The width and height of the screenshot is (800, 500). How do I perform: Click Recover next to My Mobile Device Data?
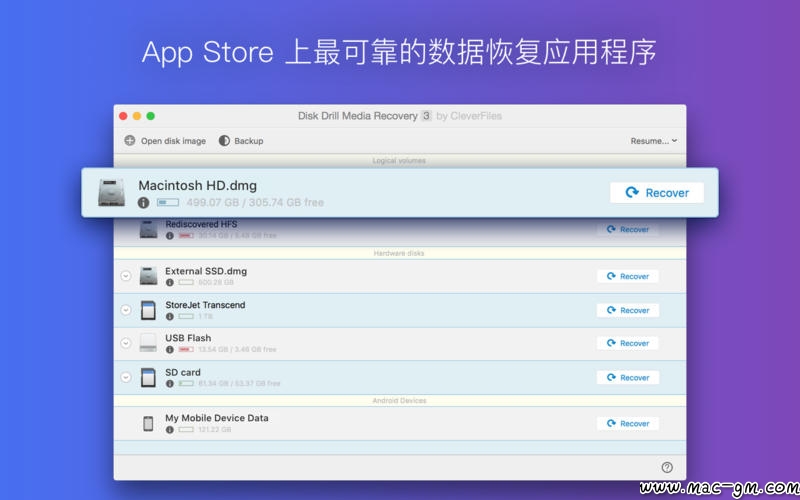[x=627, y=424]
